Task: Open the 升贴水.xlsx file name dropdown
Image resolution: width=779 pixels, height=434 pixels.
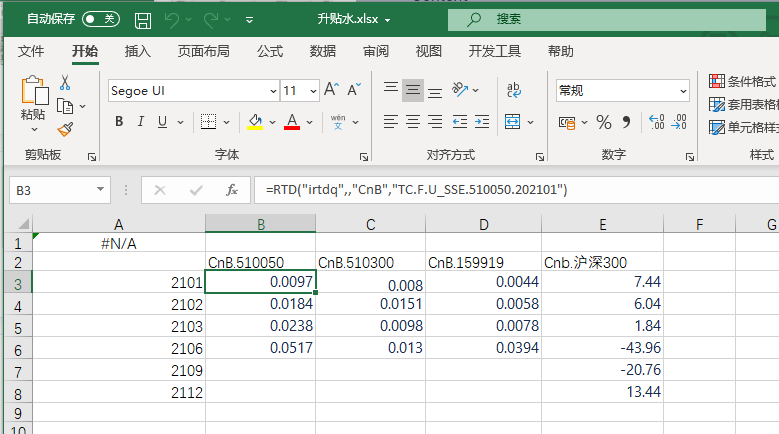Action: 387,20
